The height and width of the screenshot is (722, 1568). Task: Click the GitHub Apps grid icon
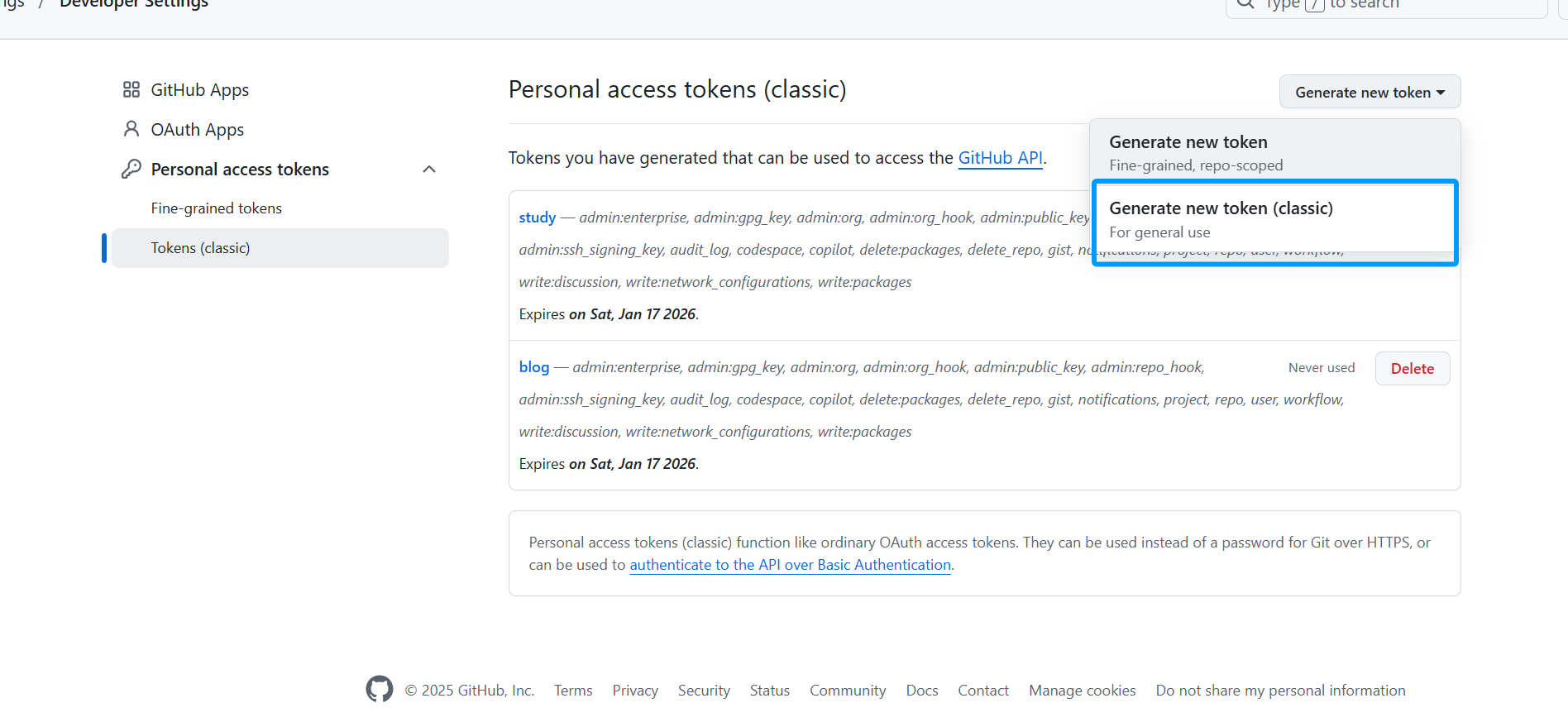click(131, 89)
